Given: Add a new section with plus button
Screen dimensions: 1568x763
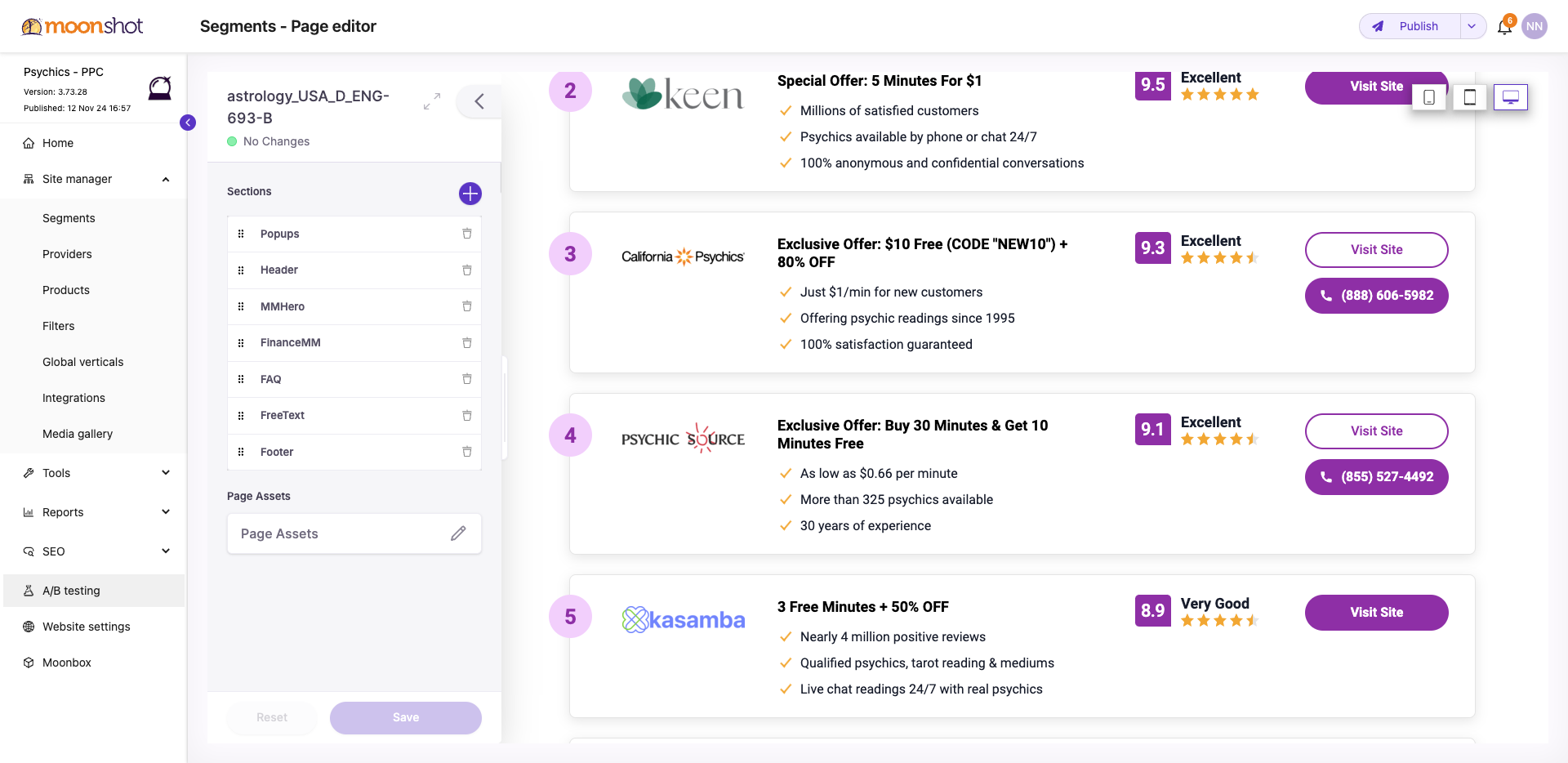Looking at the screenshot, I should 470,194.
